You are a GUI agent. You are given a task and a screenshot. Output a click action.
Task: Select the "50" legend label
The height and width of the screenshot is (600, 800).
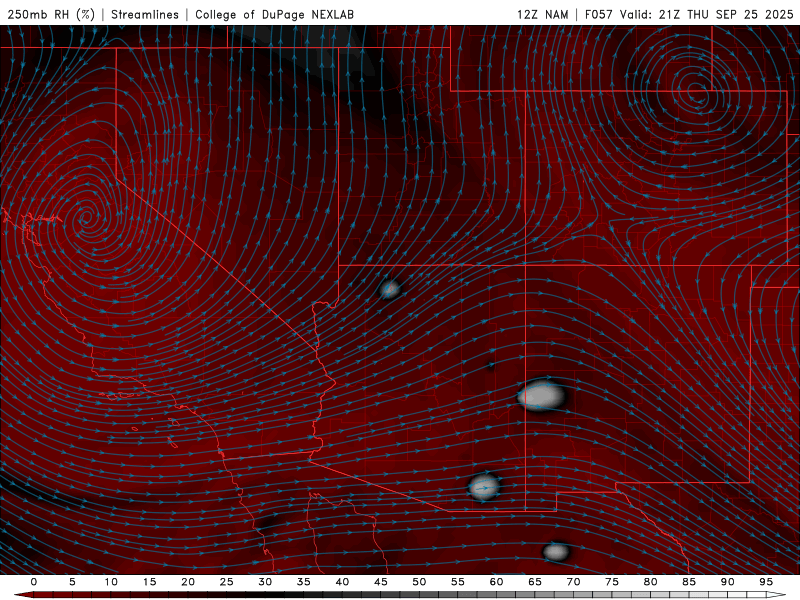(419, 582)
